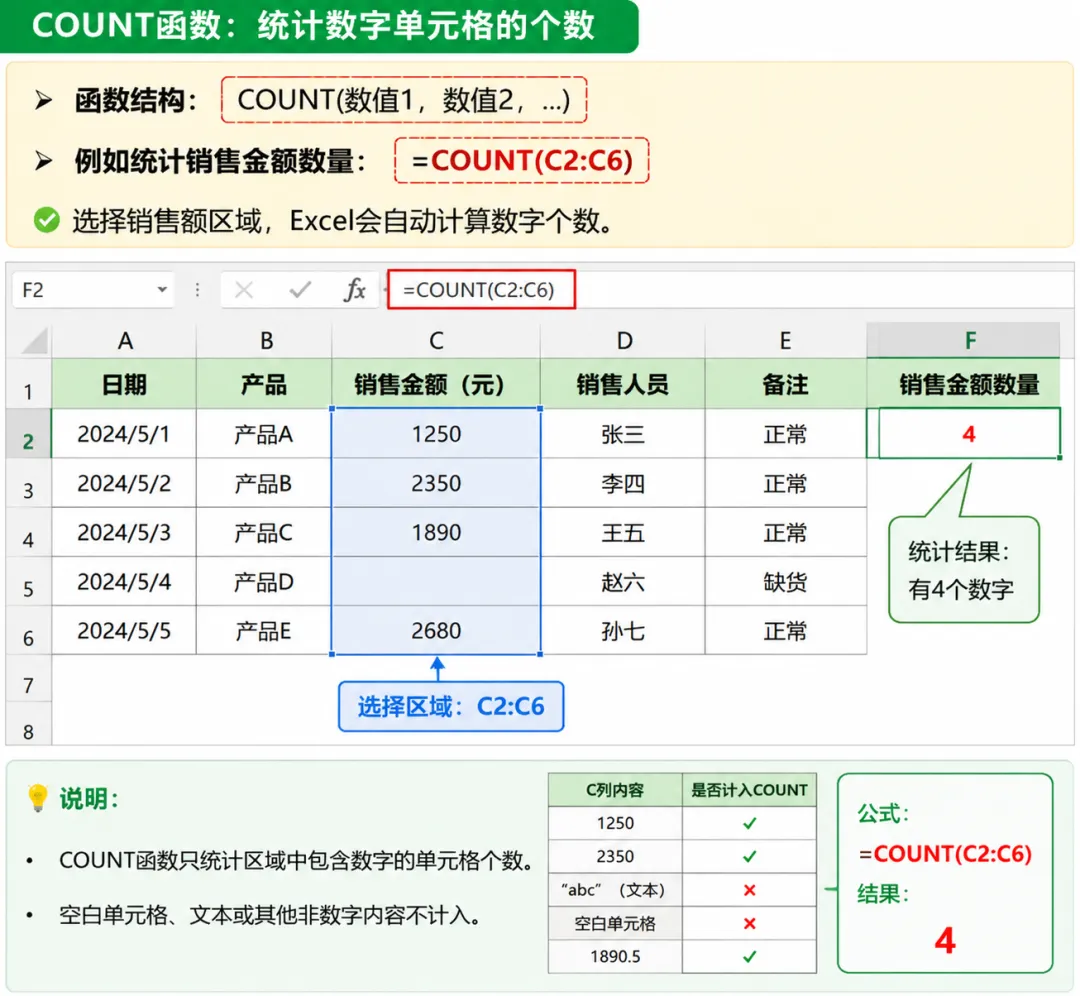The image size is (1080, 996).
Task: Click header cell 销售人员
Action: [x=623, y=384]
